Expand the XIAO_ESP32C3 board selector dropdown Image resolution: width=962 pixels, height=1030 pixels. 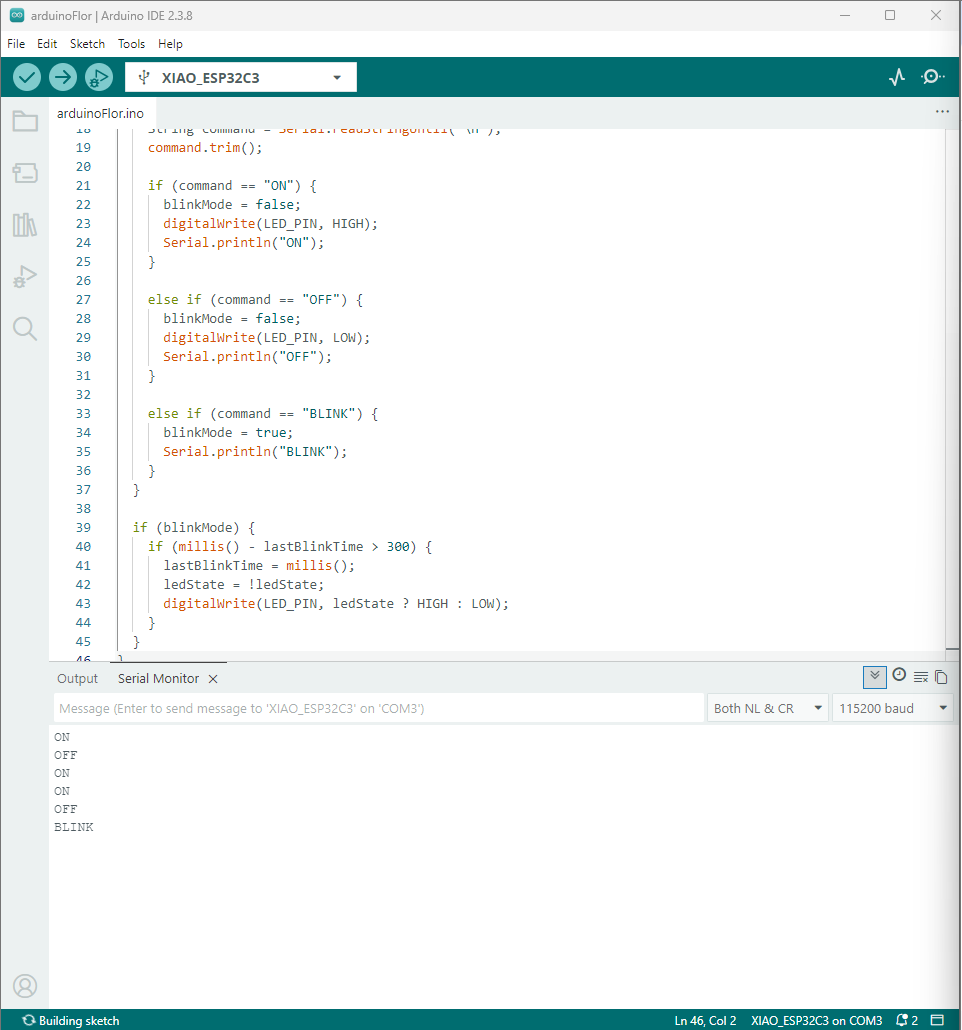tap(337, 78)
